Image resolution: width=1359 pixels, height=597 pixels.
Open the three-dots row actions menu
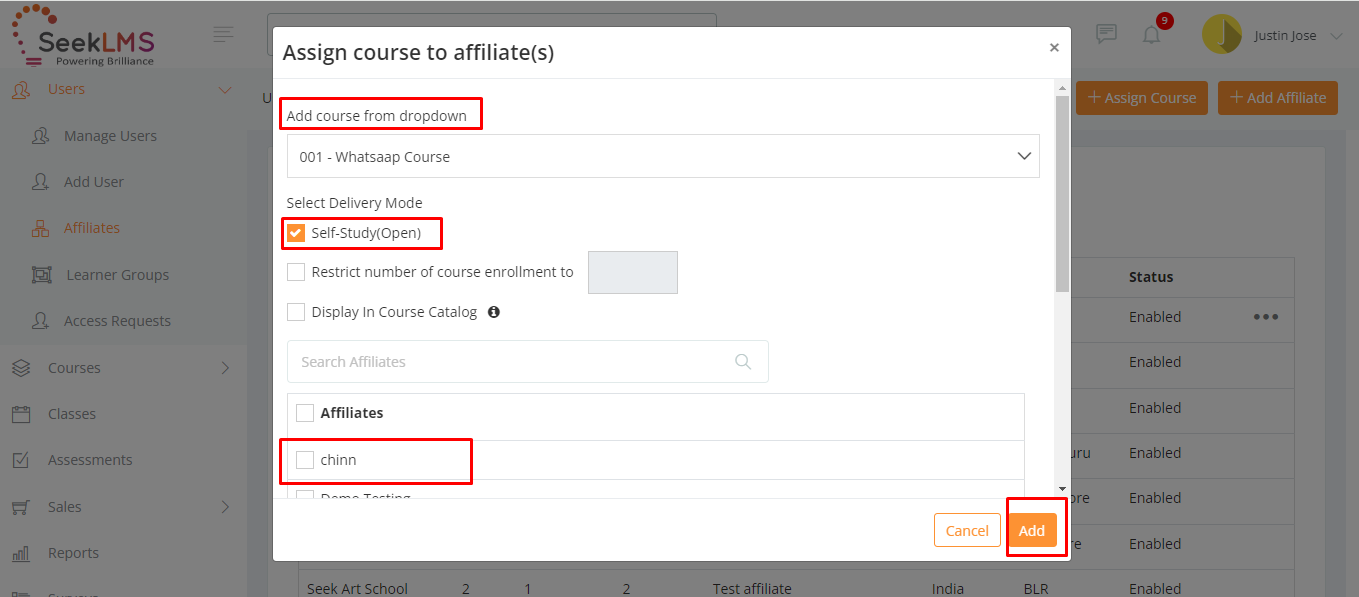pos(1266,317)
